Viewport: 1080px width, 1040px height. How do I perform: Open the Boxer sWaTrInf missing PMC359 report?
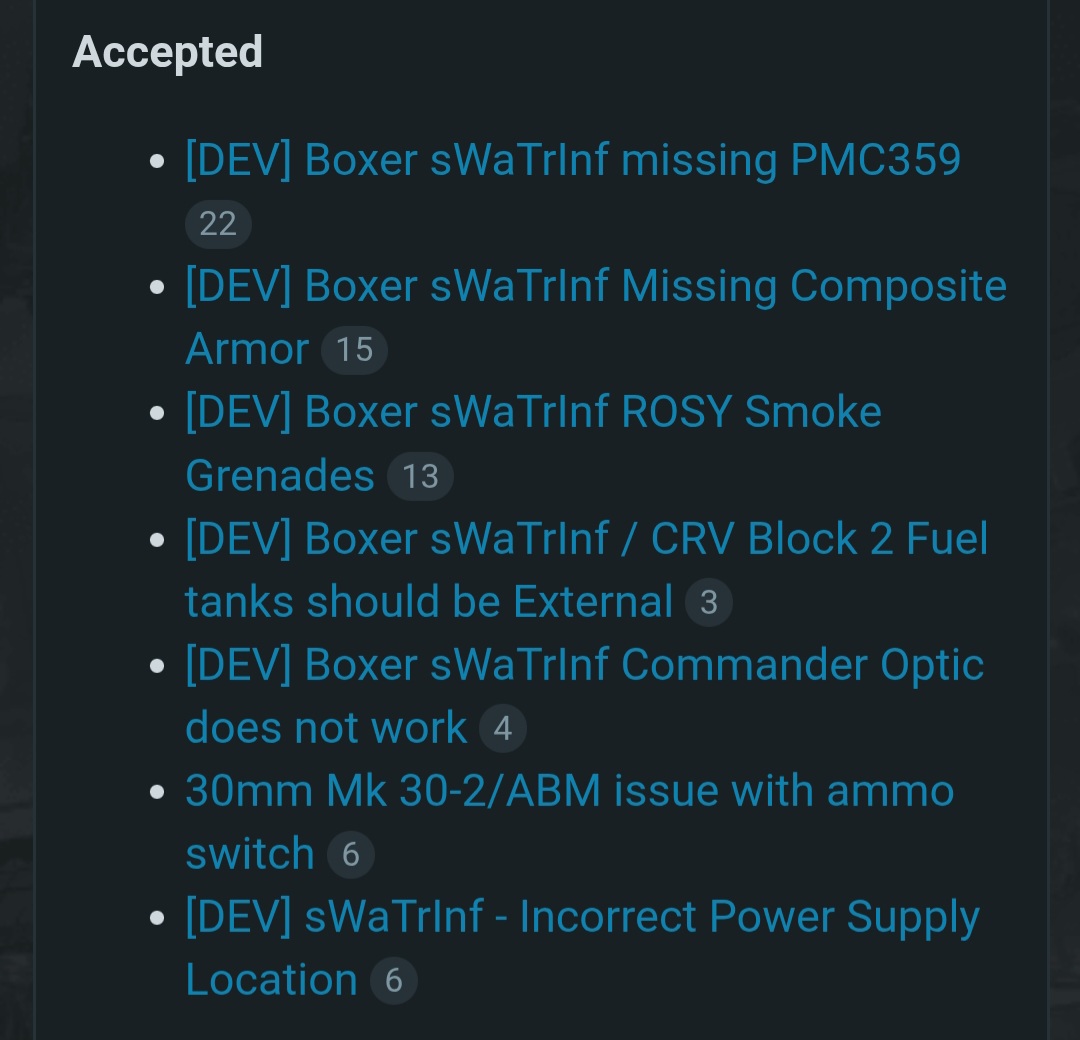(x=572, y=160)
